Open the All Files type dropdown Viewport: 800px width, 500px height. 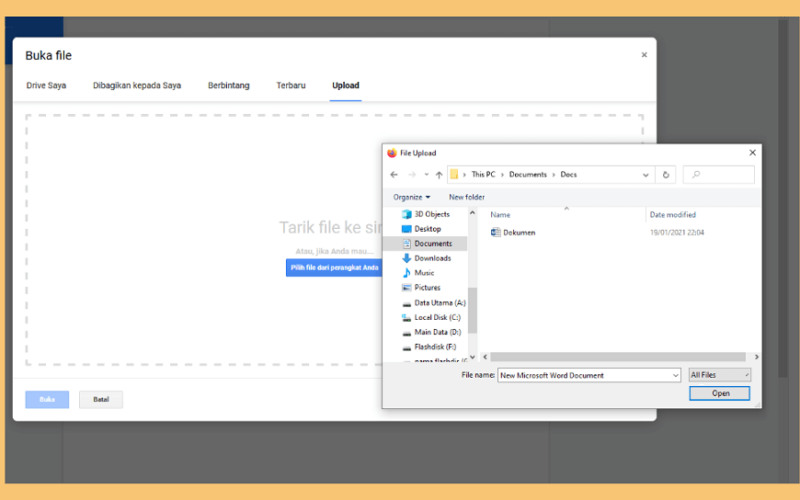coord(719,375)
